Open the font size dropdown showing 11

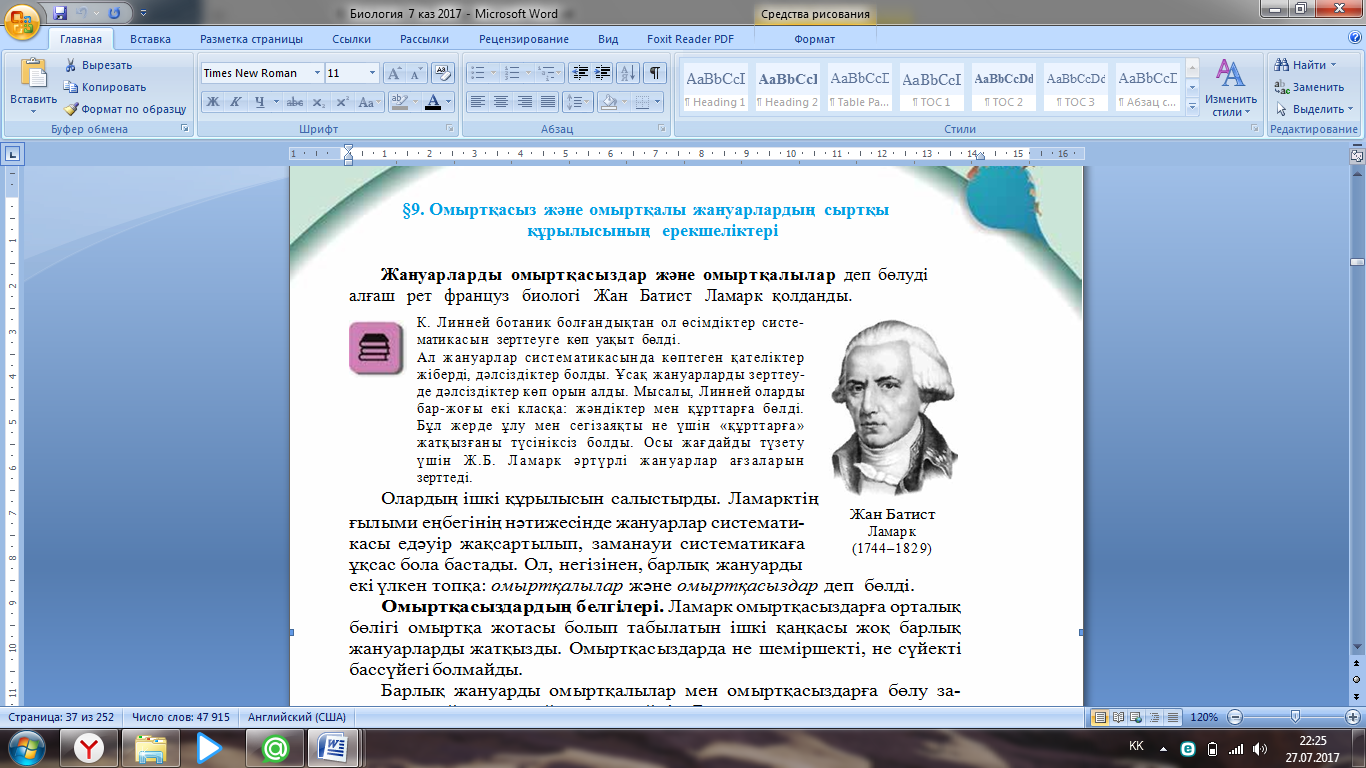tap(373, 73)
